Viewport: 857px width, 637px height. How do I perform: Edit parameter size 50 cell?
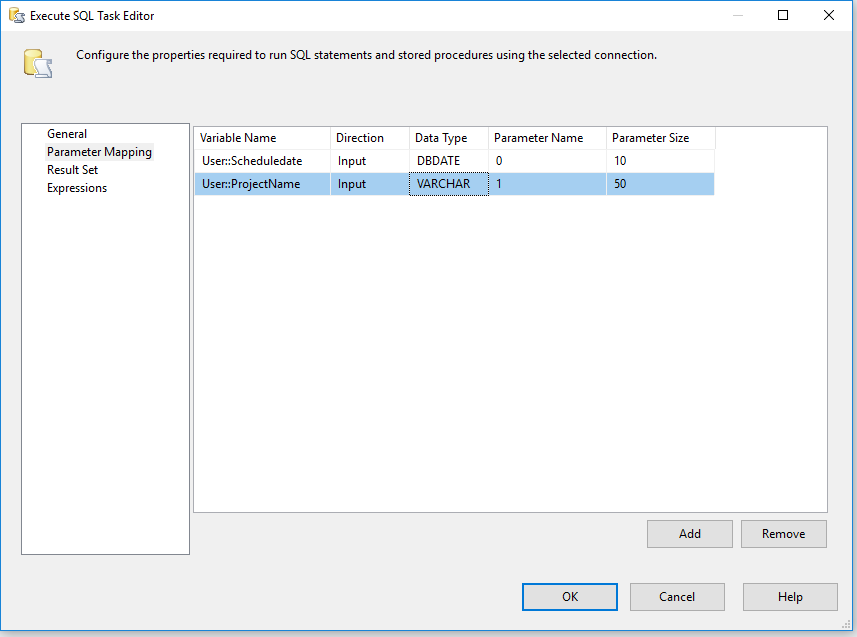pyautogui.click(x=660, y=184)
